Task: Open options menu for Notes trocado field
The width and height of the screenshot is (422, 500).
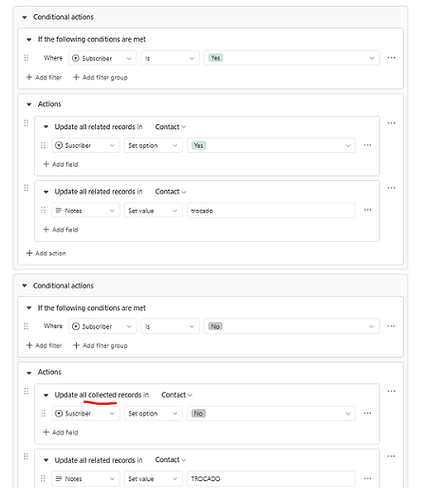Action: 367,210
